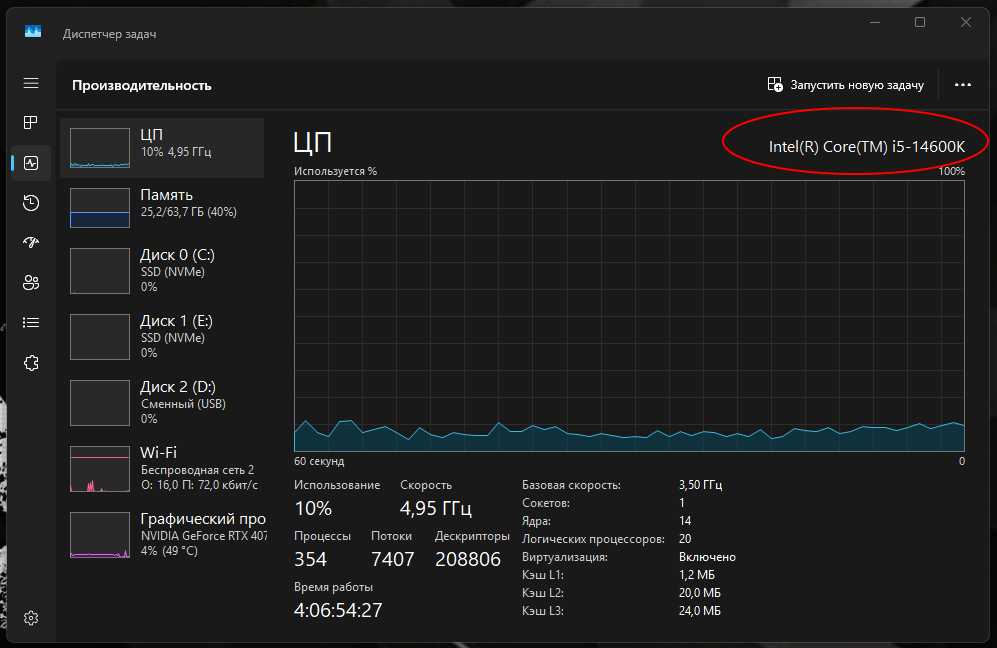The width and height of the screenshot is (997, 648).
Task: Click the memory usage text 25,2/63,7 ГБ (40%)
Action: click(189, 212)
